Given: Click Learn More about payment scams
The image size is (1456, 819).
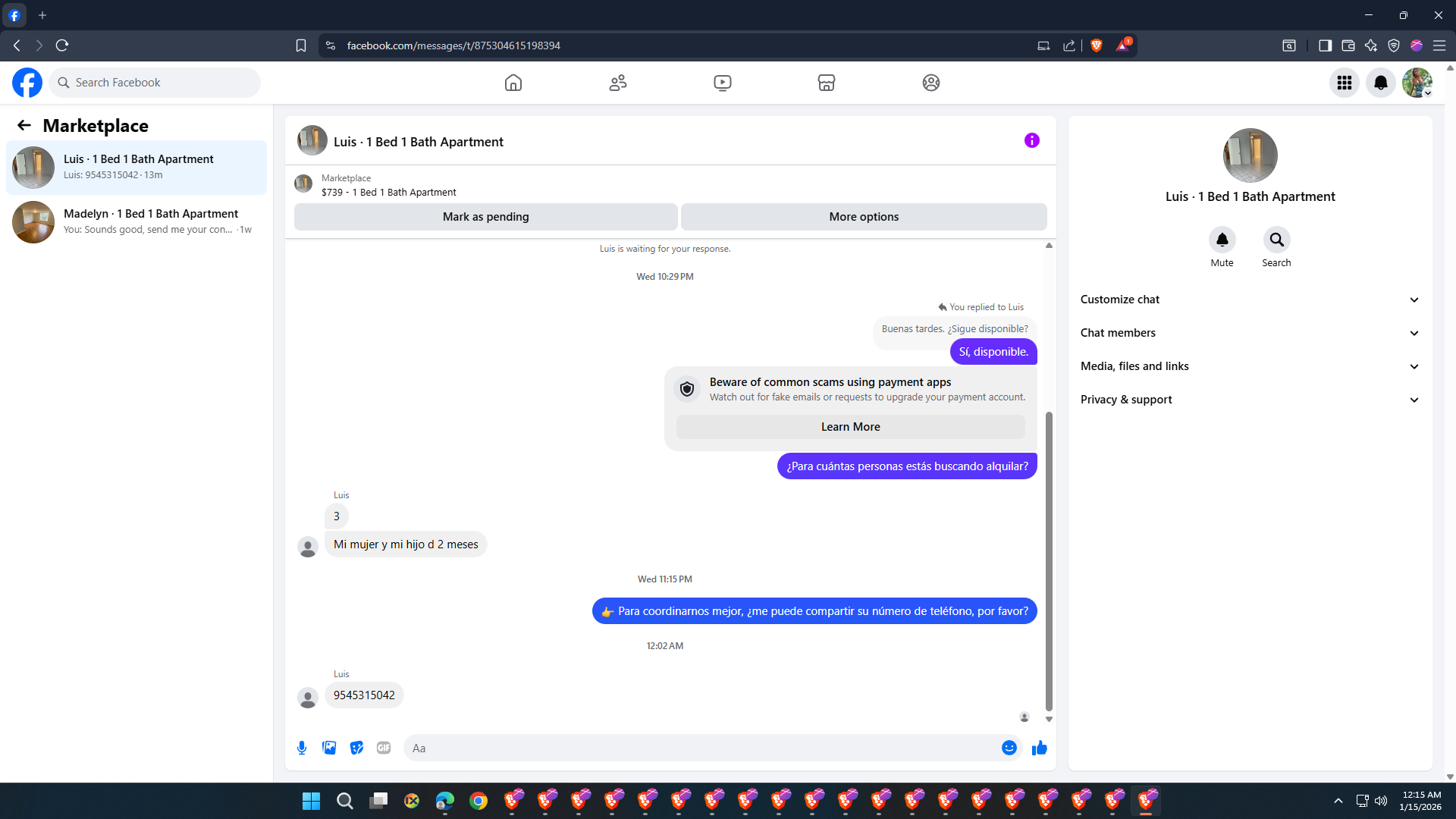Looking at the screenshot, I should pos(850,427).
